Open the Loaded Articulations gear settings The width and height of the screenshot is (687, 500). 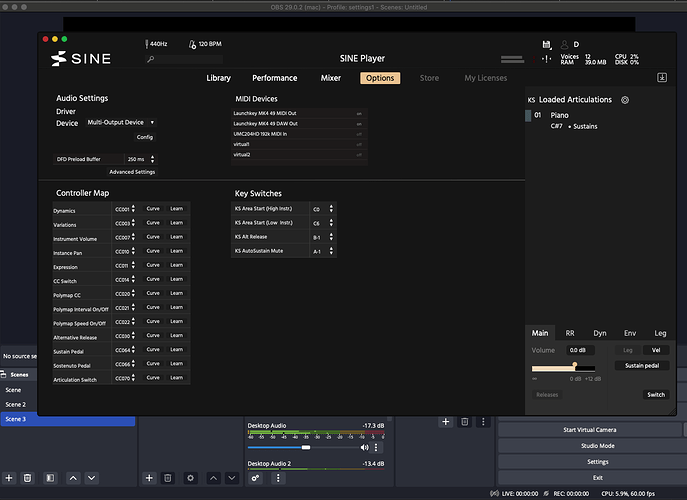coord(625,100)
